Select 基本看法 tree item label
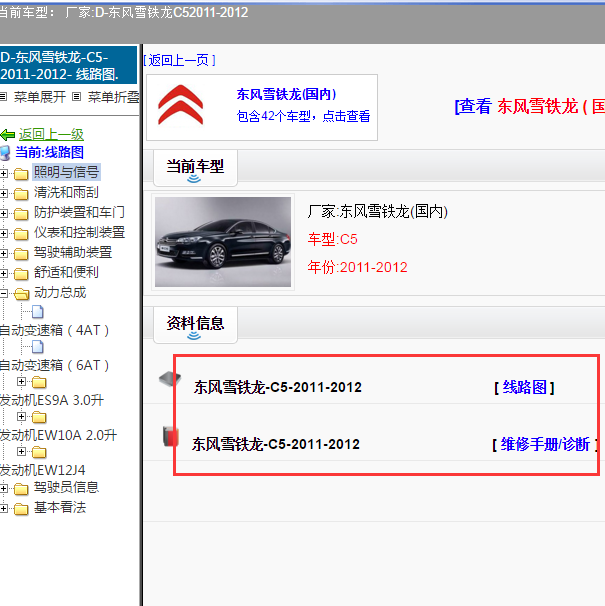This screenshot has height=606, width=605. [x=60, y=507]
